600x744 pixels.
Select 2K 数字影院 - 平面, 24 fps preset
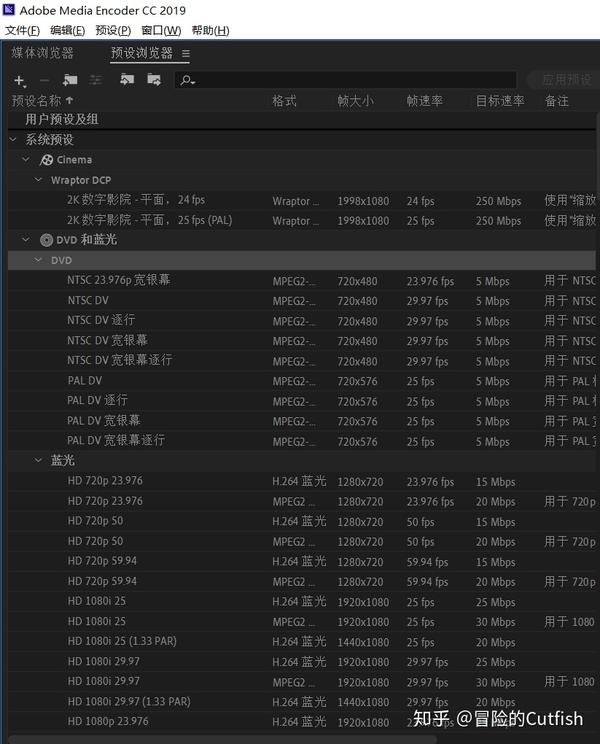302,200
